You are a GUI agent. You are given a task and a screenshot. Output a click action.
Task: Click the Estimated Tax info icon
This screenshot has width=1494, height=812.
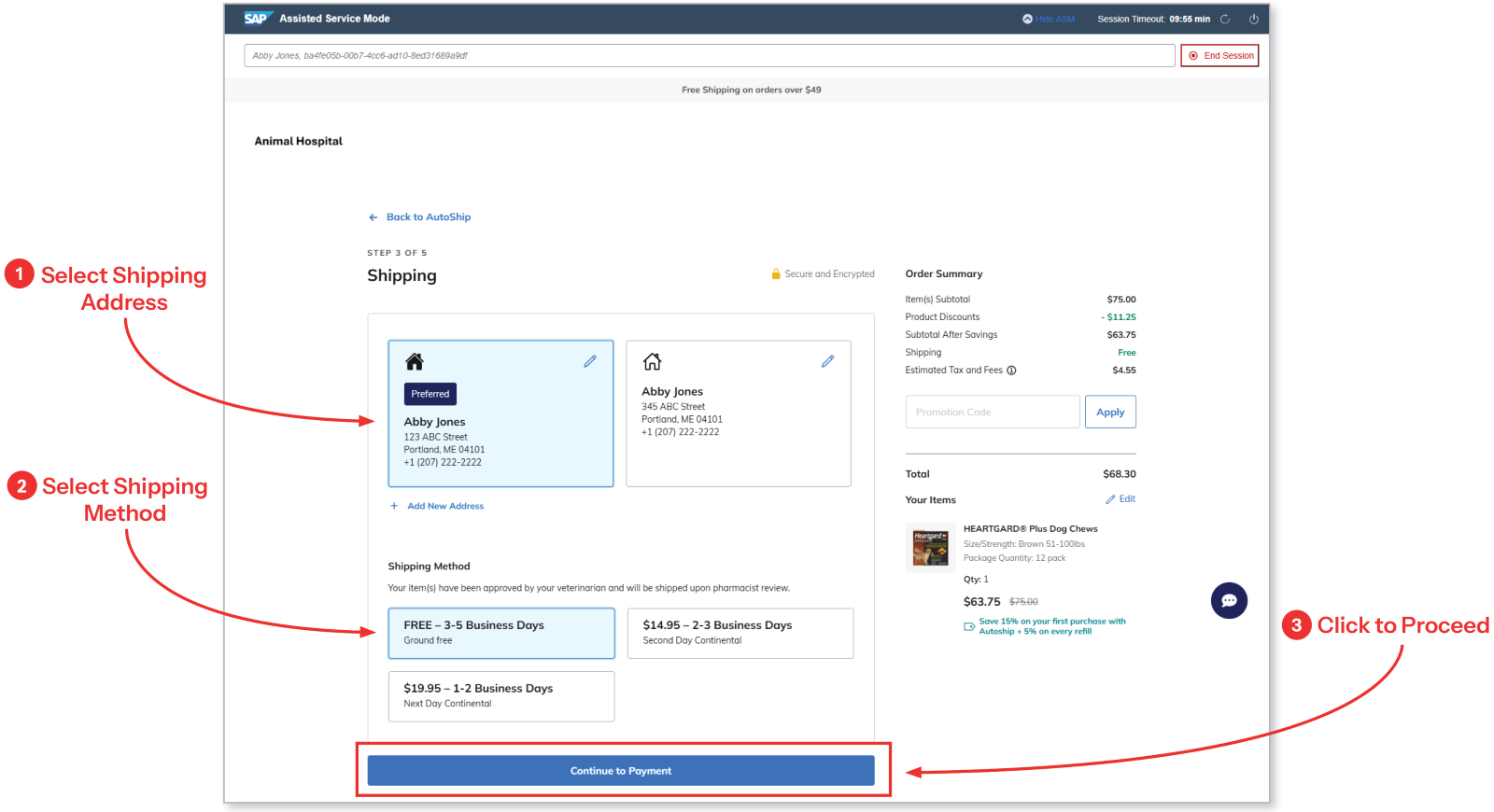coord(1011,371)
